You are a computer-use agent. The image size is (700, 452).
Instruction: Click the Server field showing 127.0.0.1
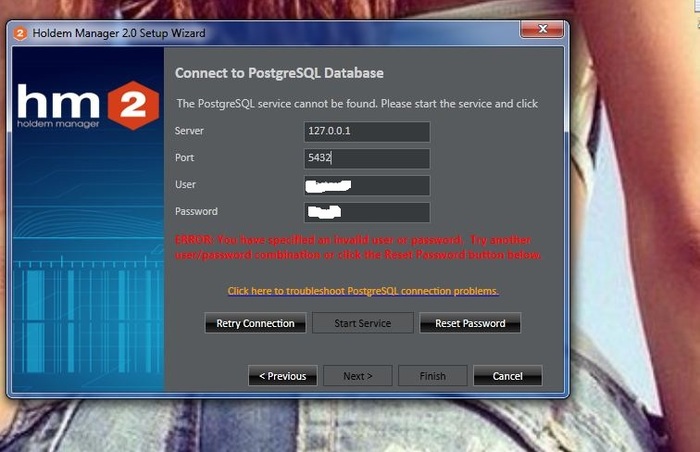coord(367,131)
